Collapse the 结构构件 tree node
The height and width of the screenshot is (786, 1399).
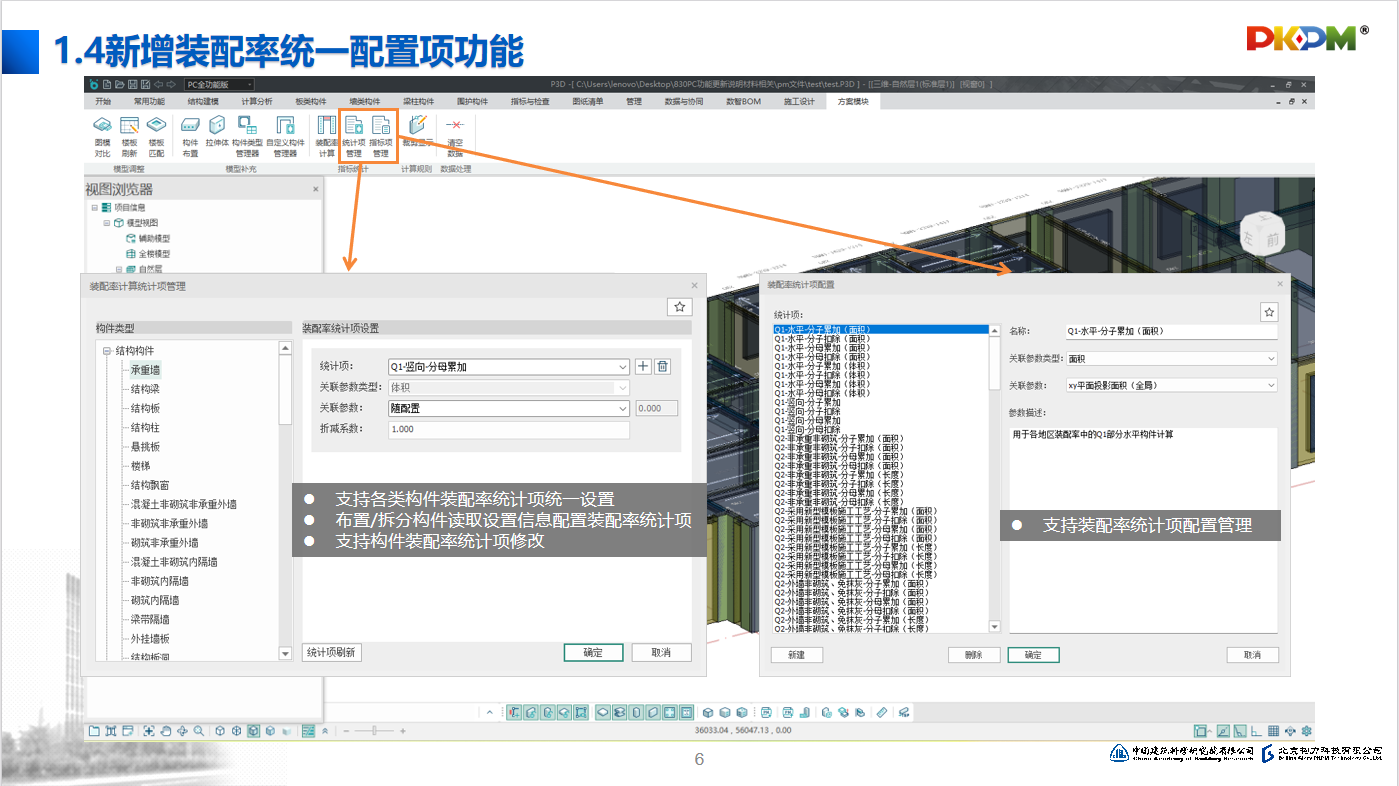pyautogui.click(x=106, y=351)
